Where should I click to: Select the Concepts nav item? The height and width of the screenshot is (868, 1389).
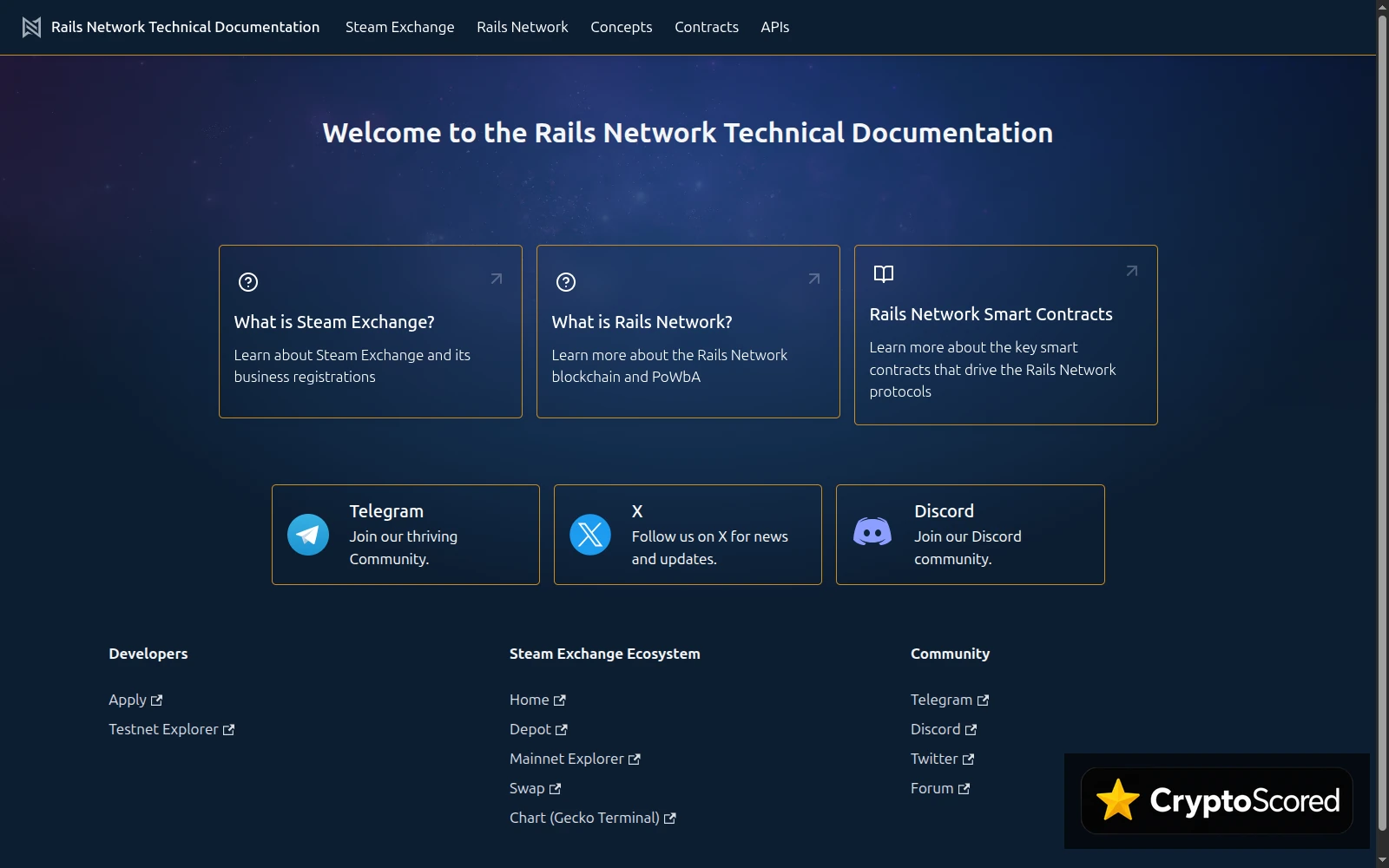[x=621, y=27]
